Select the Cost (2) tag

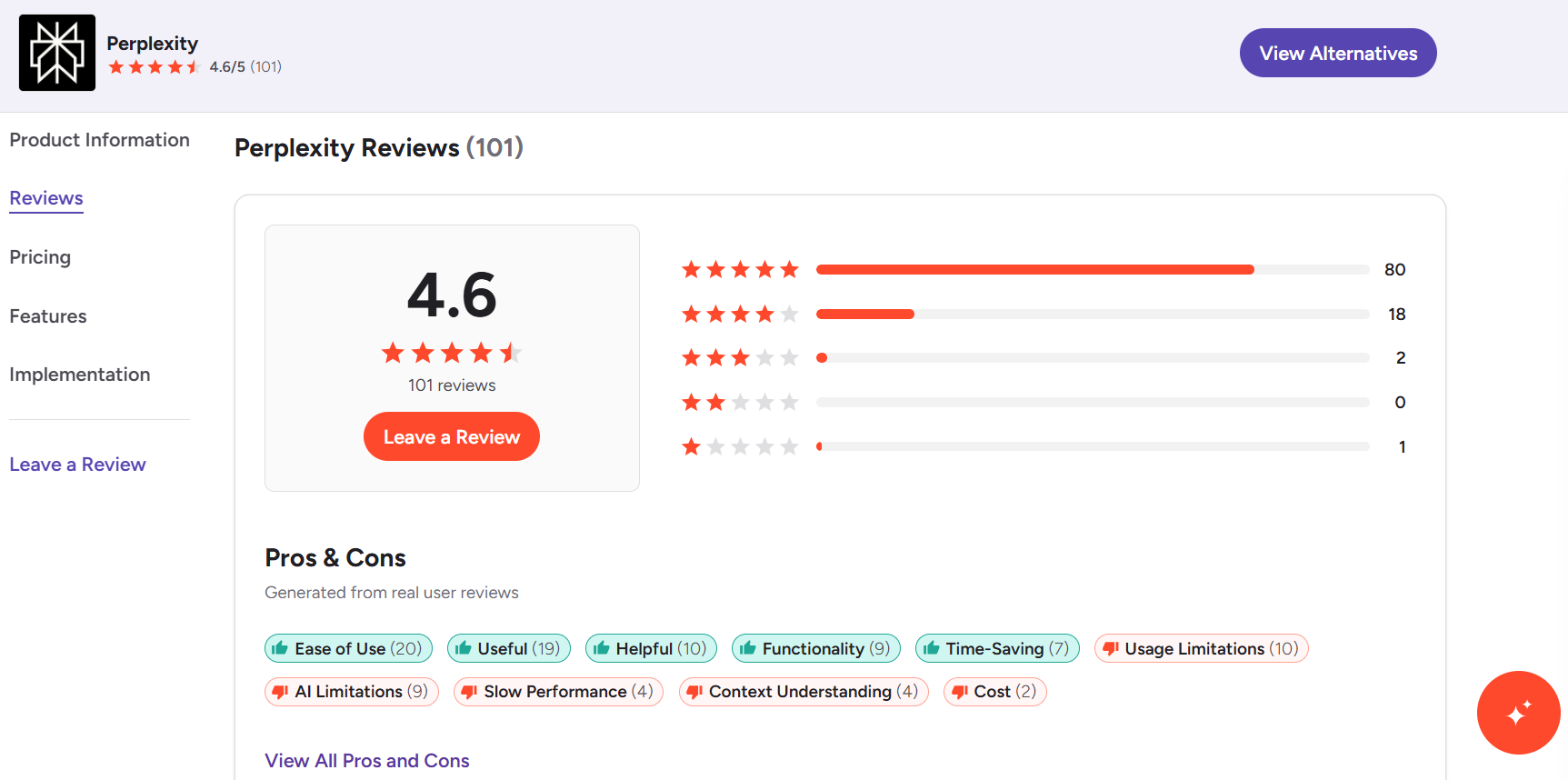(995, 692)
